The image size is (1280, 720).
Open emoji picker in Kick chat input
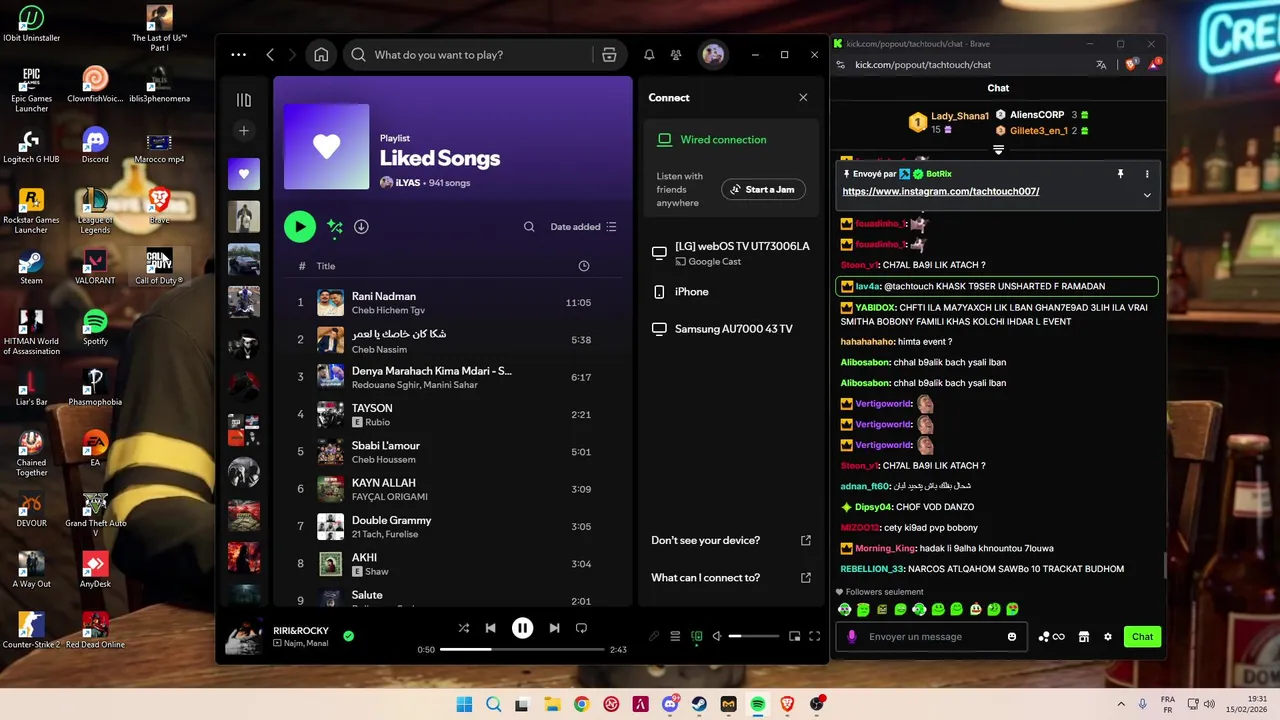tap(1012, 637)
